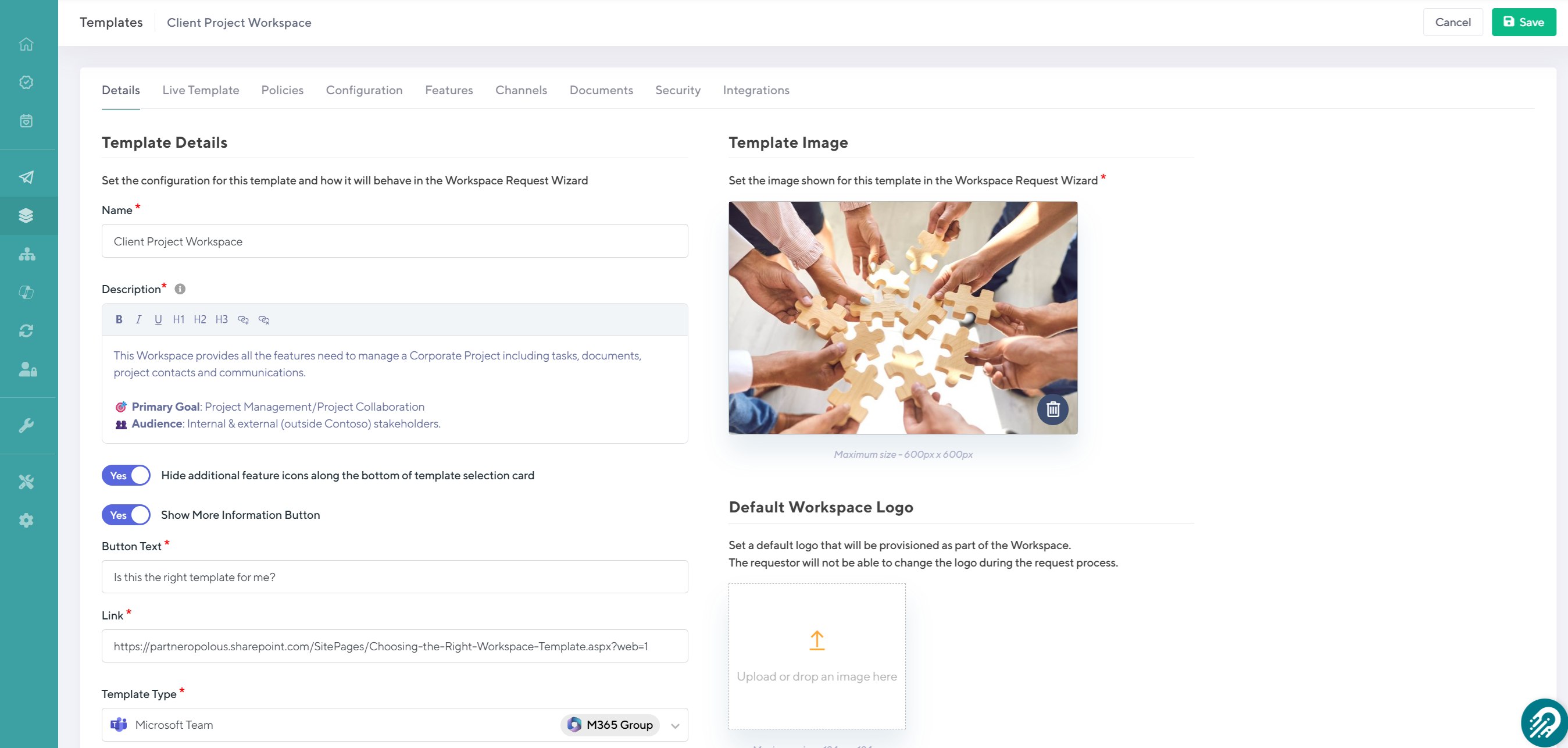Apply italic formatting in the description editor

pos(138,319)
